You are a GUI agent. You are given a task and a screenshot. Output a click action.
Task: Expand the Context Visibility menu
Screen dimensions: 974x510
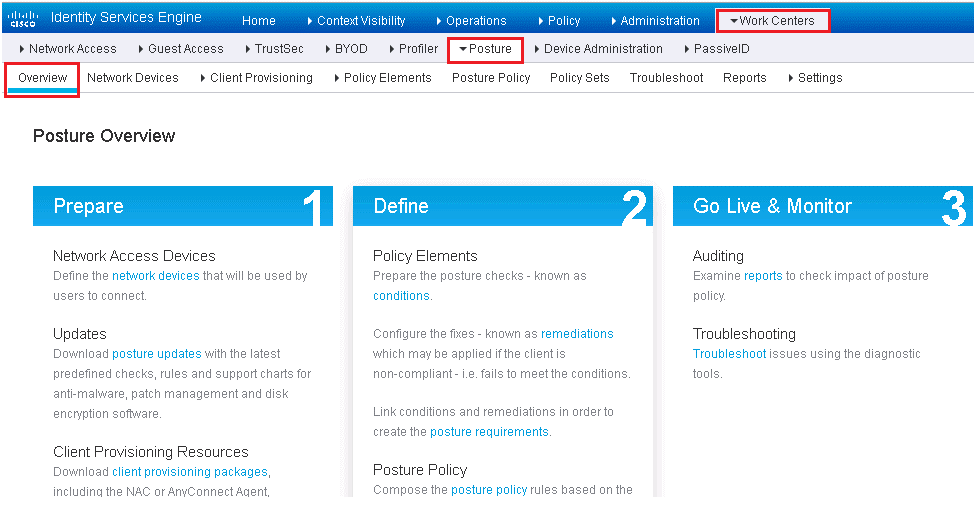coord(357,20)
